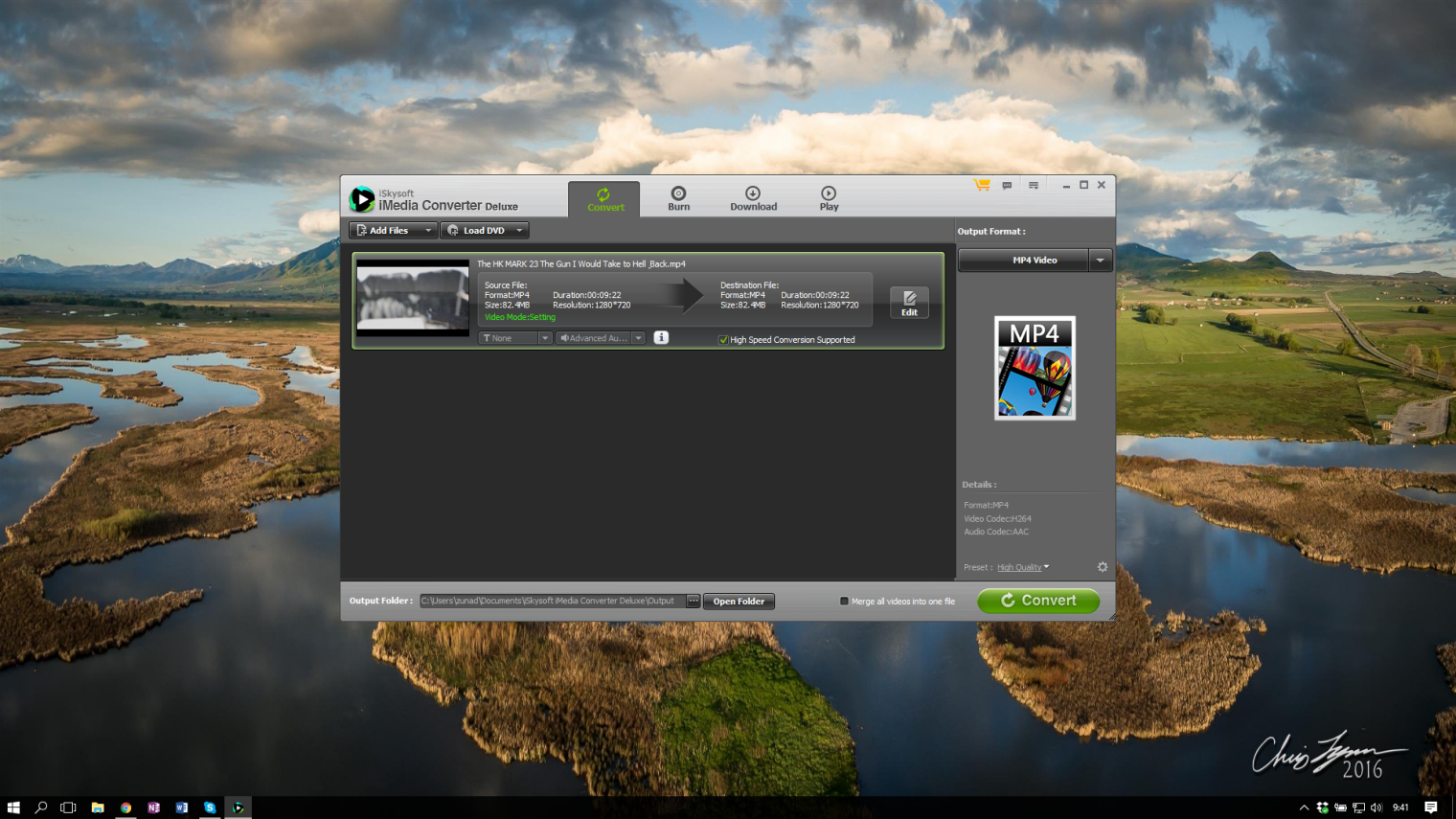The height and width of the screenshot is (819, 1456).
Task: Click the source 'Resolution:1280*720' text
Action: coord(591,306)
